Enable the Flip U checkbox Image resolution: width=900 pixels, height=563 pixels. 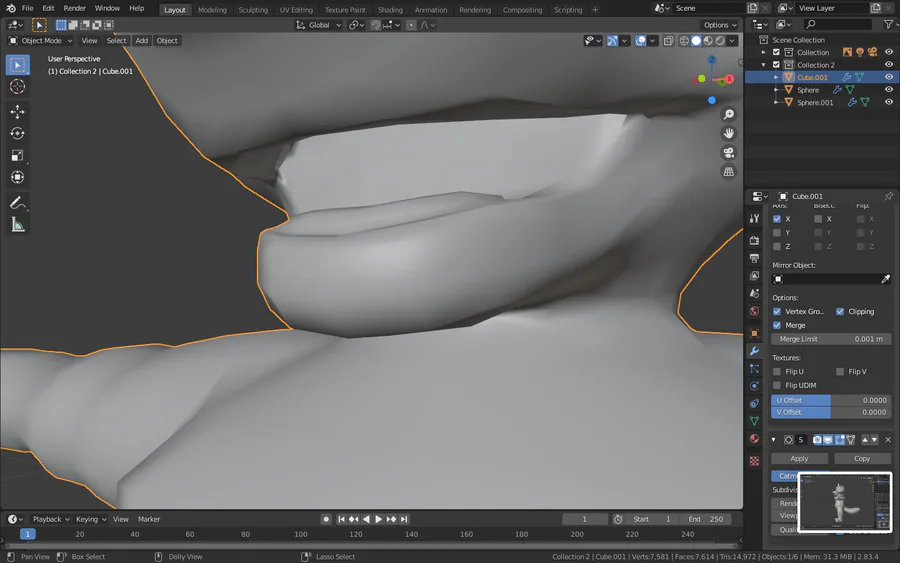[x=777, y=371]
